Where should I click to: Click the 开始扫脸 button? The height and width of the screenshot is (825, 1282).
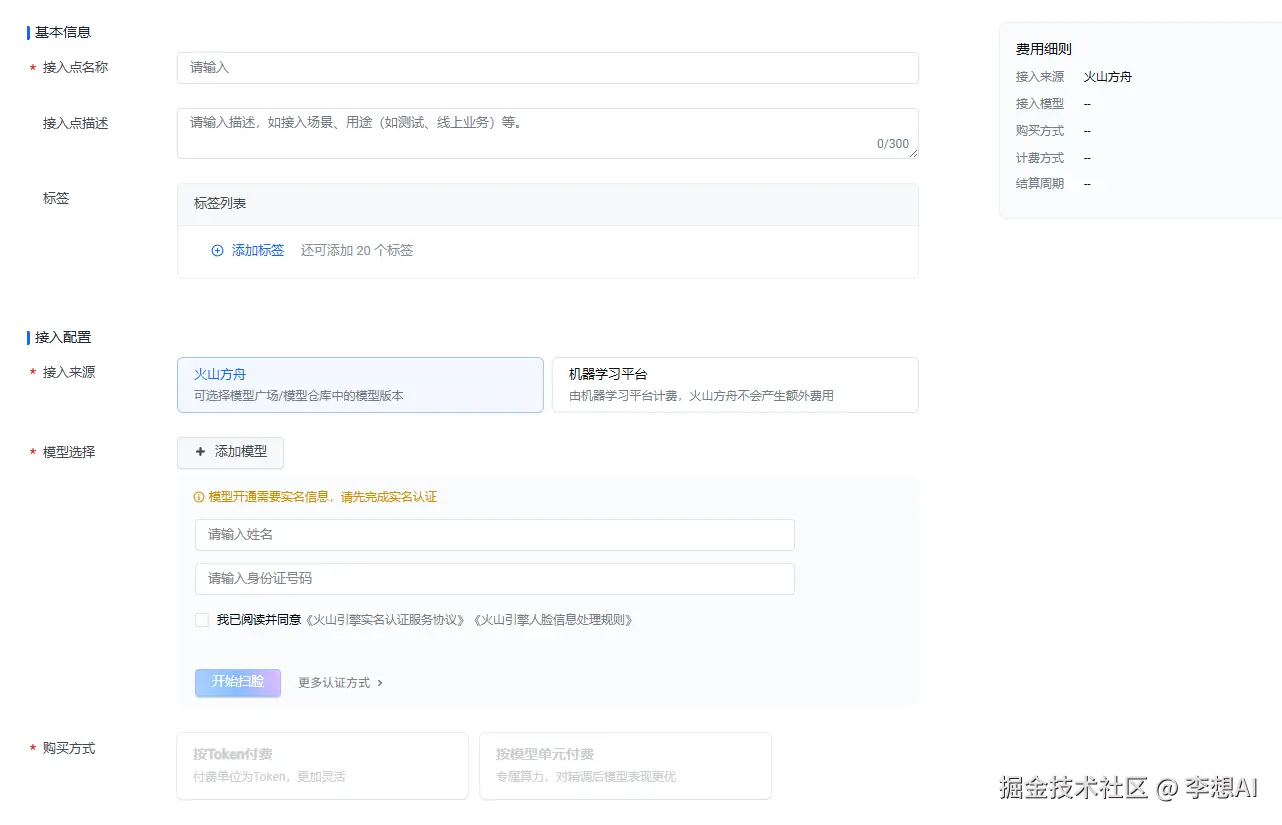238,682
